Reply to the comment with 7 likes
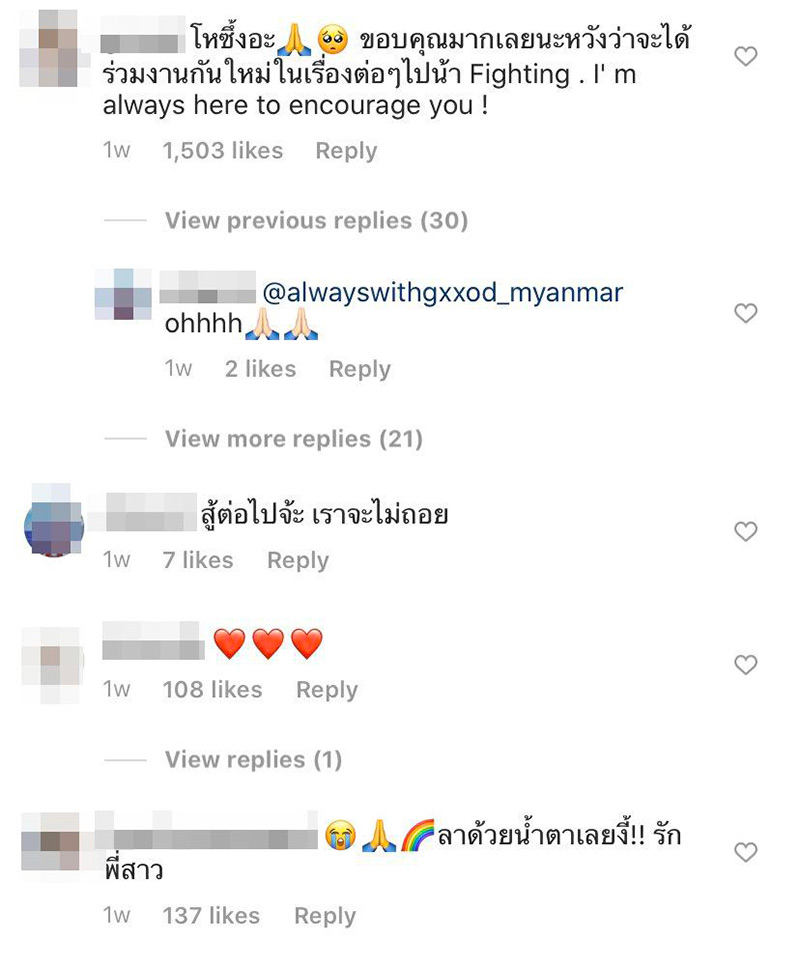 tap(298, 561)
